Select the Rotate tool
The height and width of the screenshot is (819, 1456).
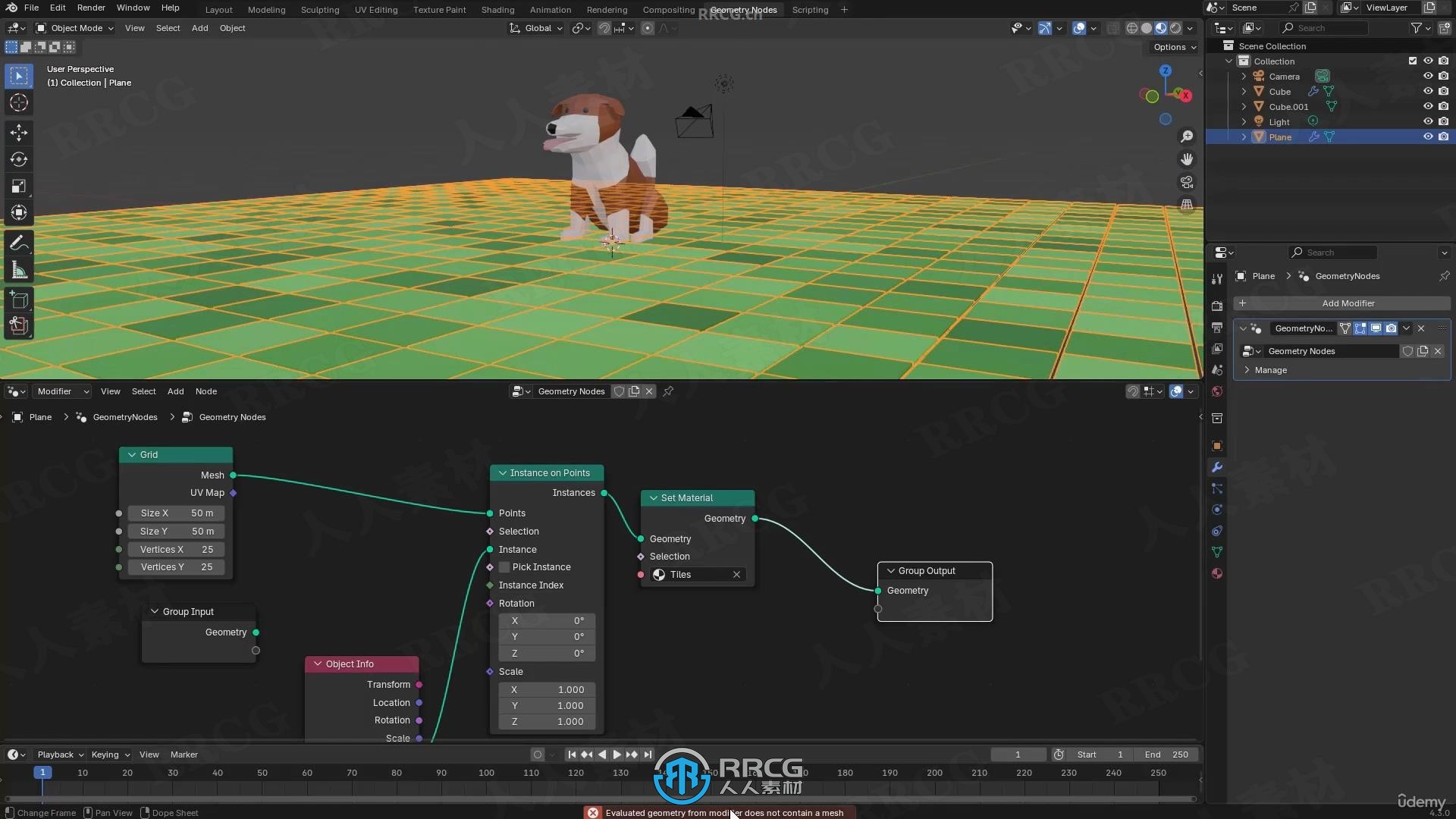pos(19,159)
